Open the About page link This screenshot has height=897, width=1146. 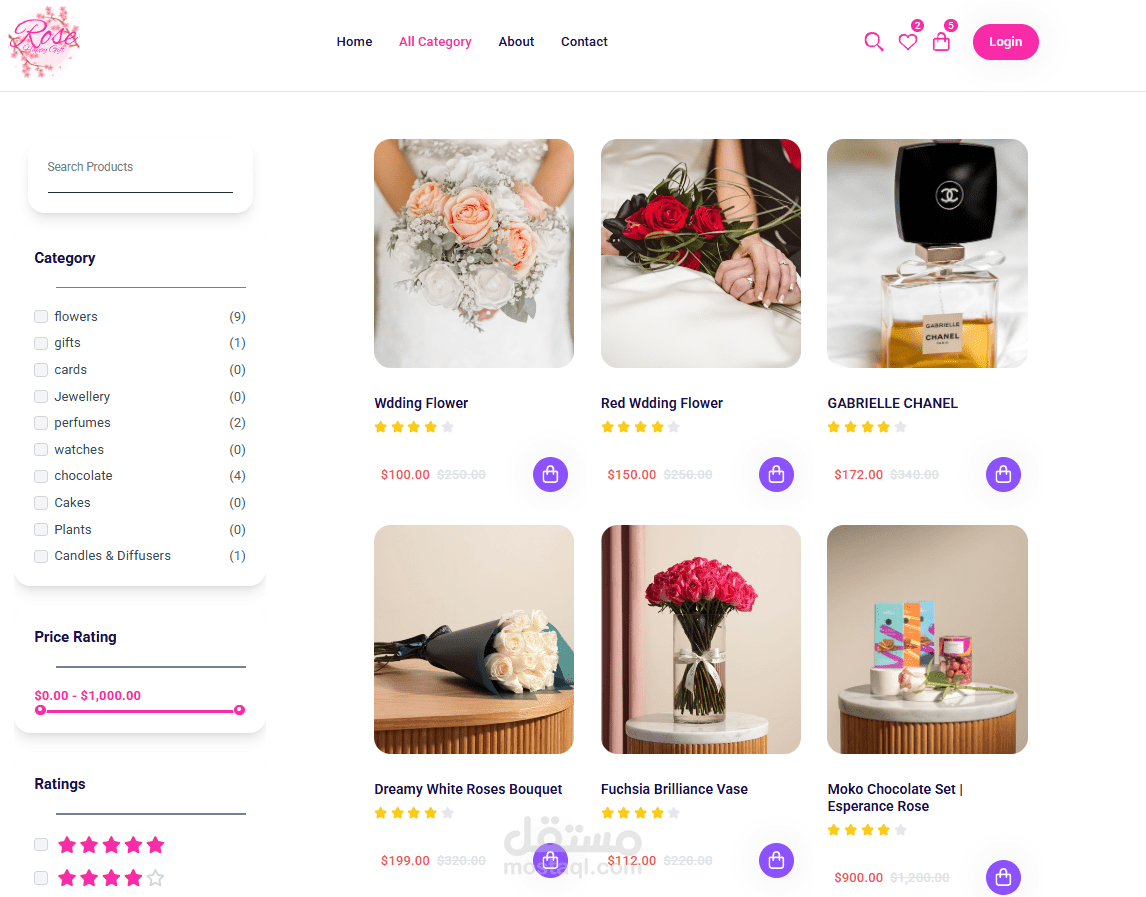point(516,42)
